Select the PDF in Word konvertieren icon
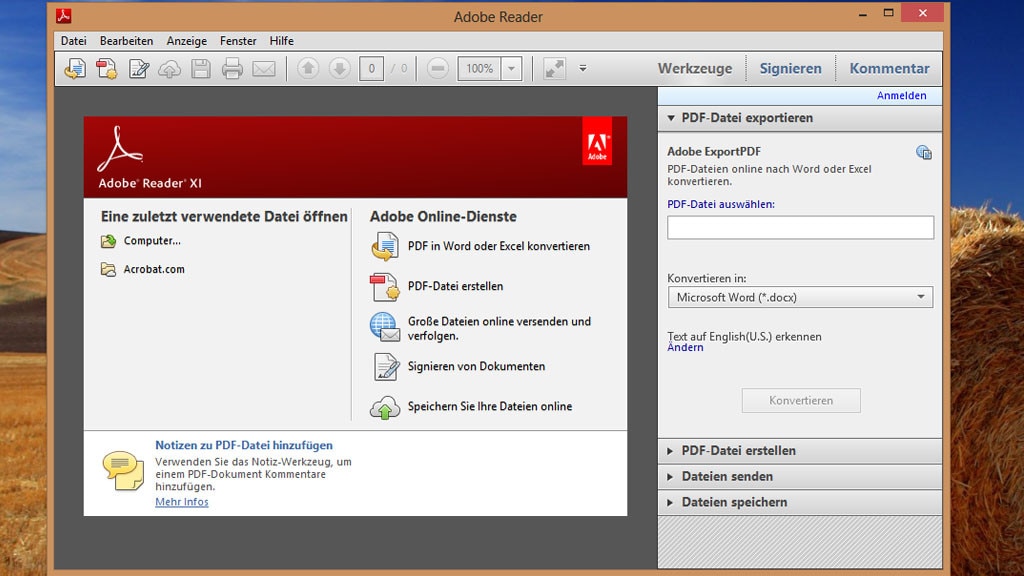The height and width of the screenshot is (576, 1024). [385, 245]
